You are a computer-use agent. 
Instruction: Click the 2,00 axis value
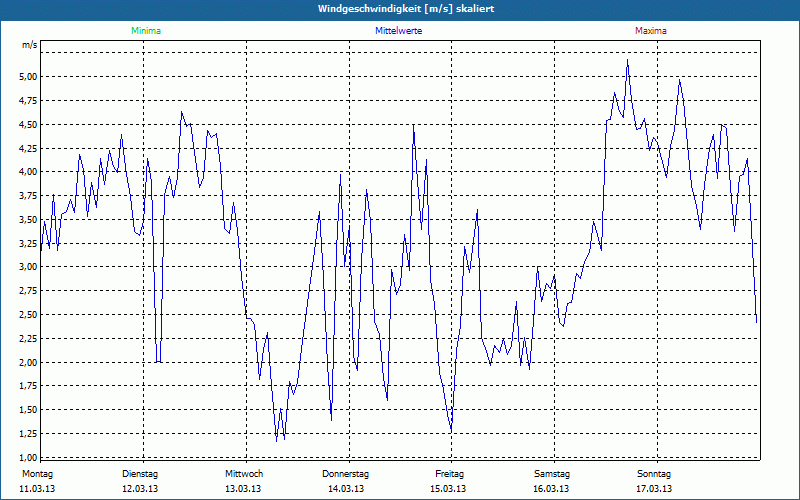[x=29, y=363]
